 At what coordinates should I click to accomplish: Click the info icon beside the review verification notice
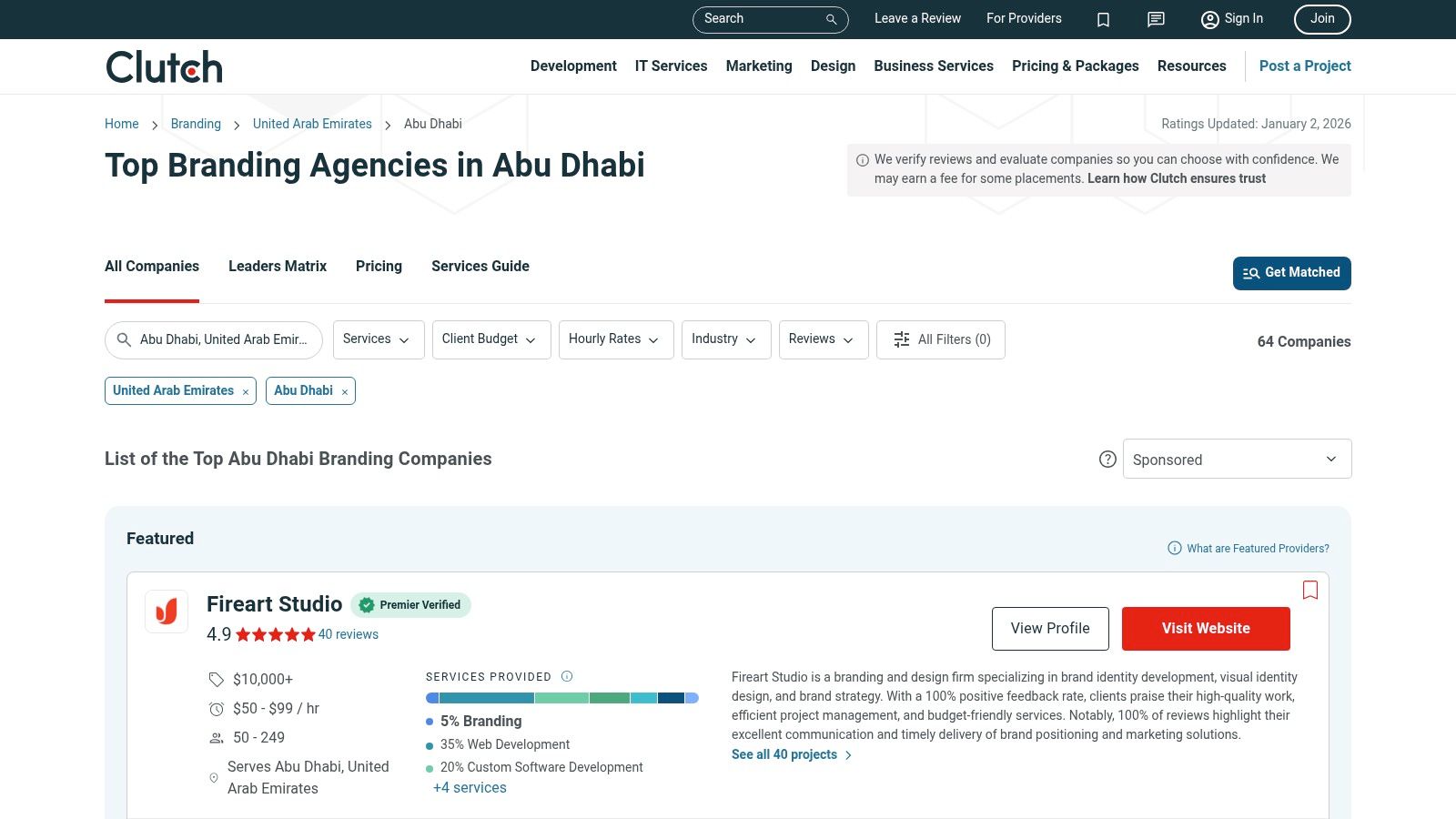(x=861, y=158)
